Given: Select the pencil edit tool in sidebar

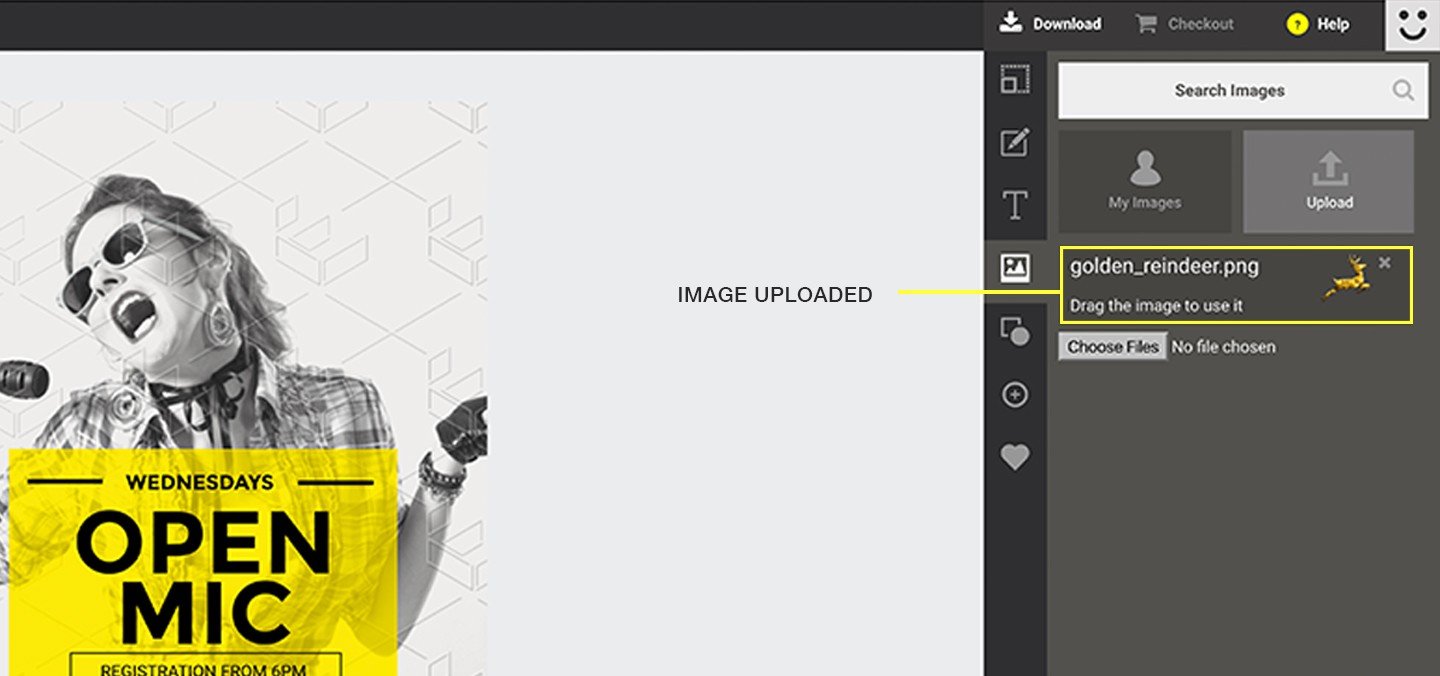Looking at the screenshot, I should [x=1015, y=142].
